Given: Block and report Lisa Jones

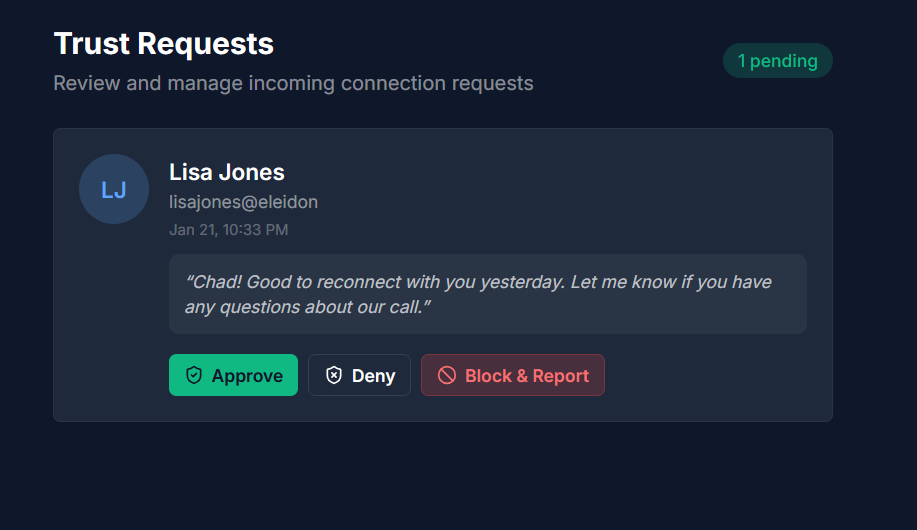Looking at the screenshot, I should (512, 375).
